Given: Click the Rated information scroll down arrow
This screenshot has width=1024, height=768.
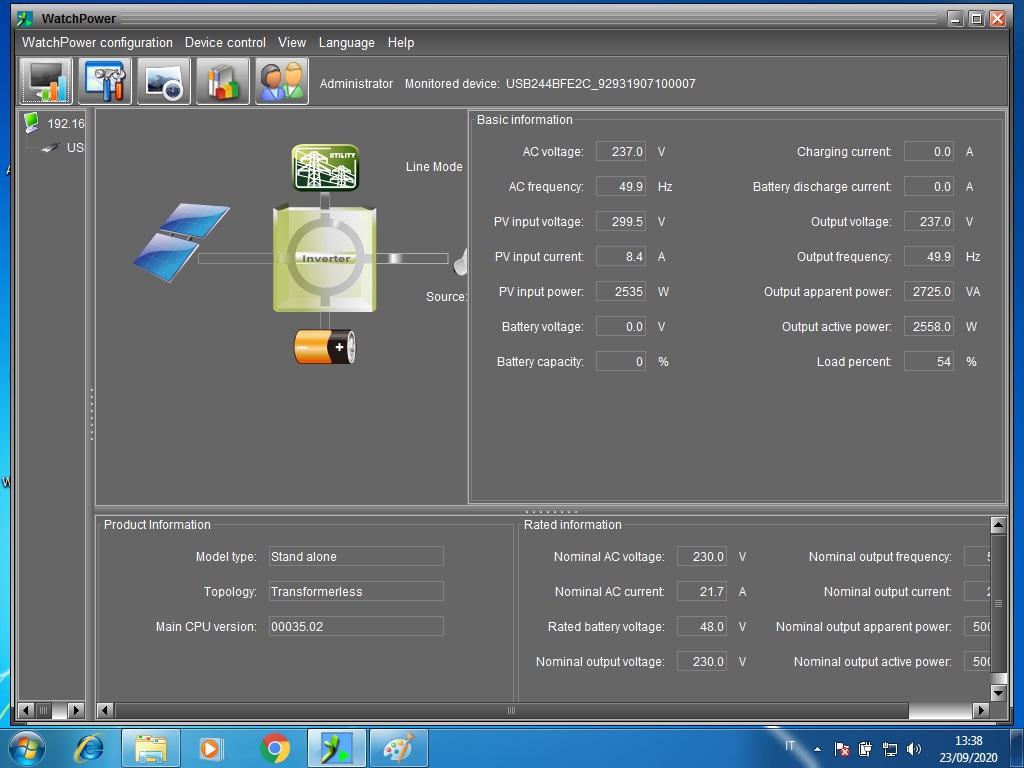Looking at the screenshot, I should click(x=997, y=692).
